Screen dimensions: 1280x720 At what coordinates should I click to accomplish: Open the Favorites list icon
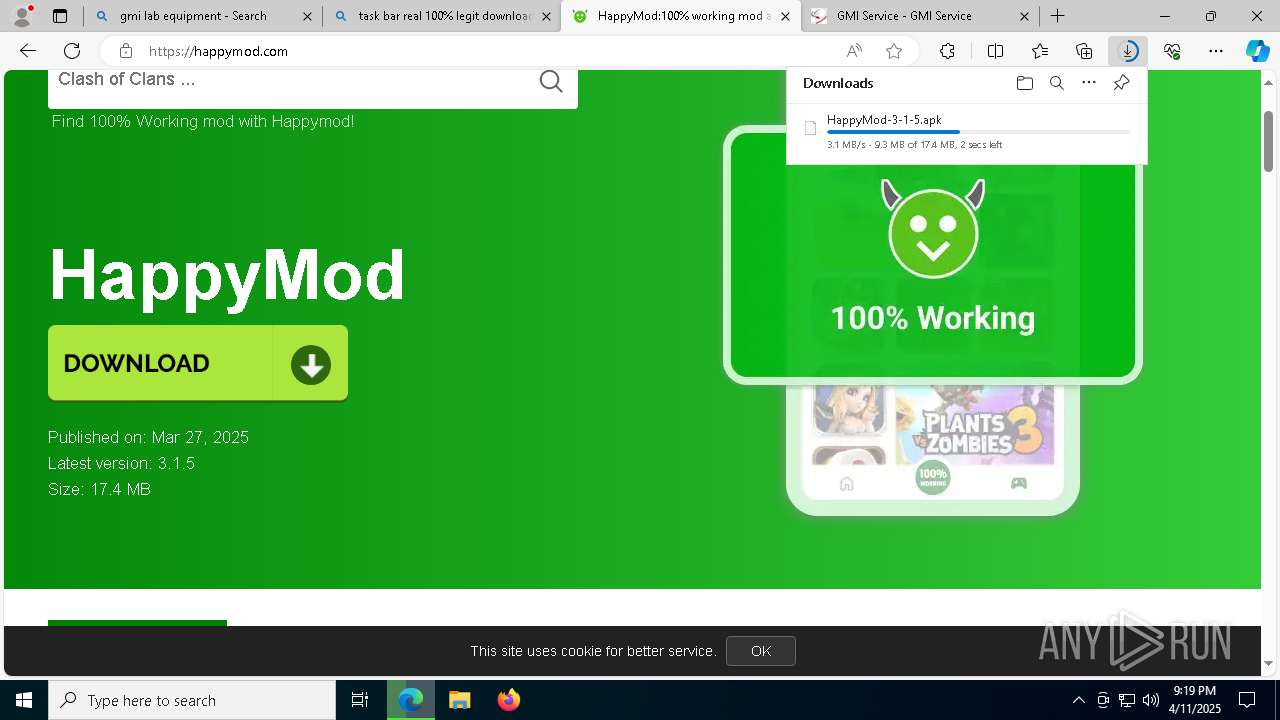click(1040, 51)
